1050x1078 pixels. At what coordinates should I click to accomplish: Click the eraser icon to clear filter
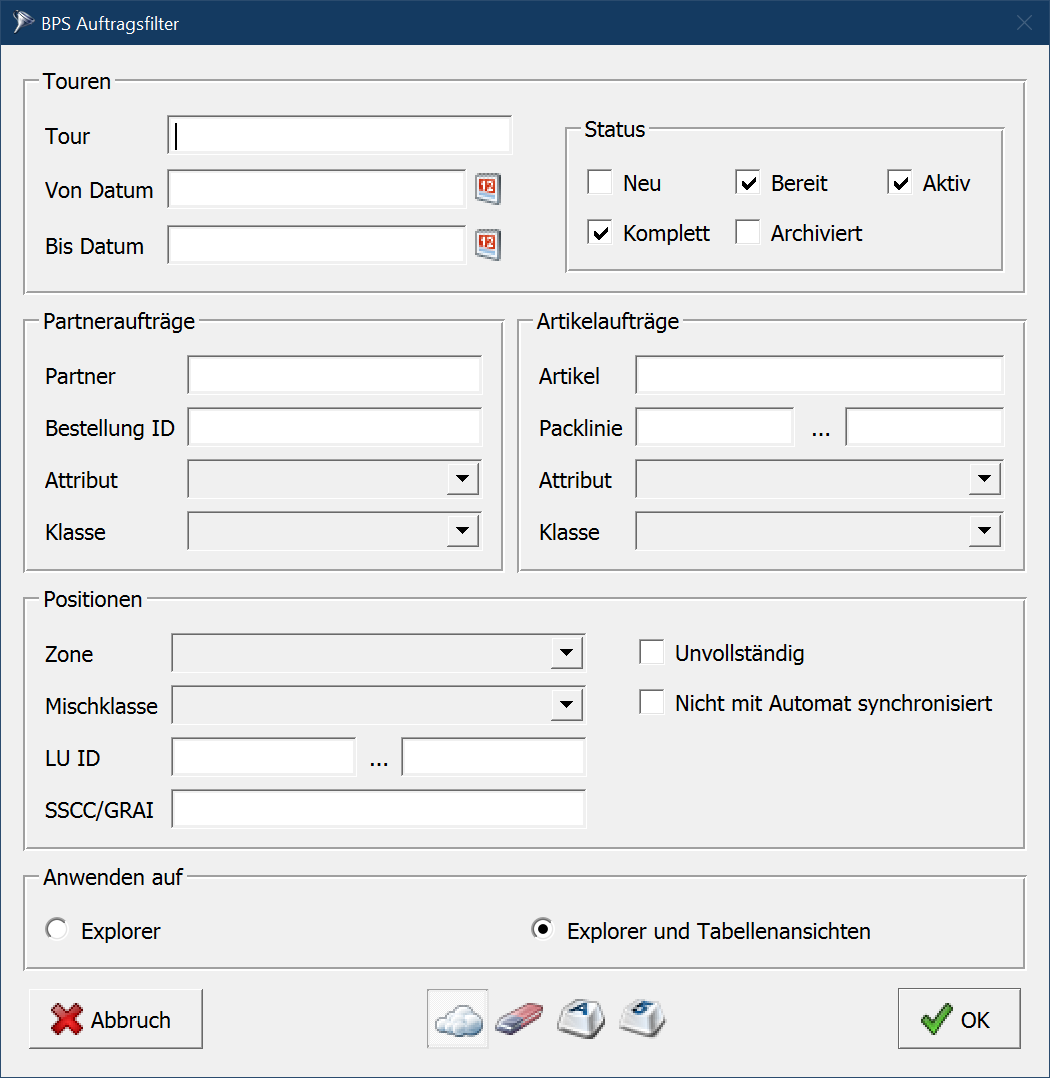pyautogui.click(x=519, y=1020)
